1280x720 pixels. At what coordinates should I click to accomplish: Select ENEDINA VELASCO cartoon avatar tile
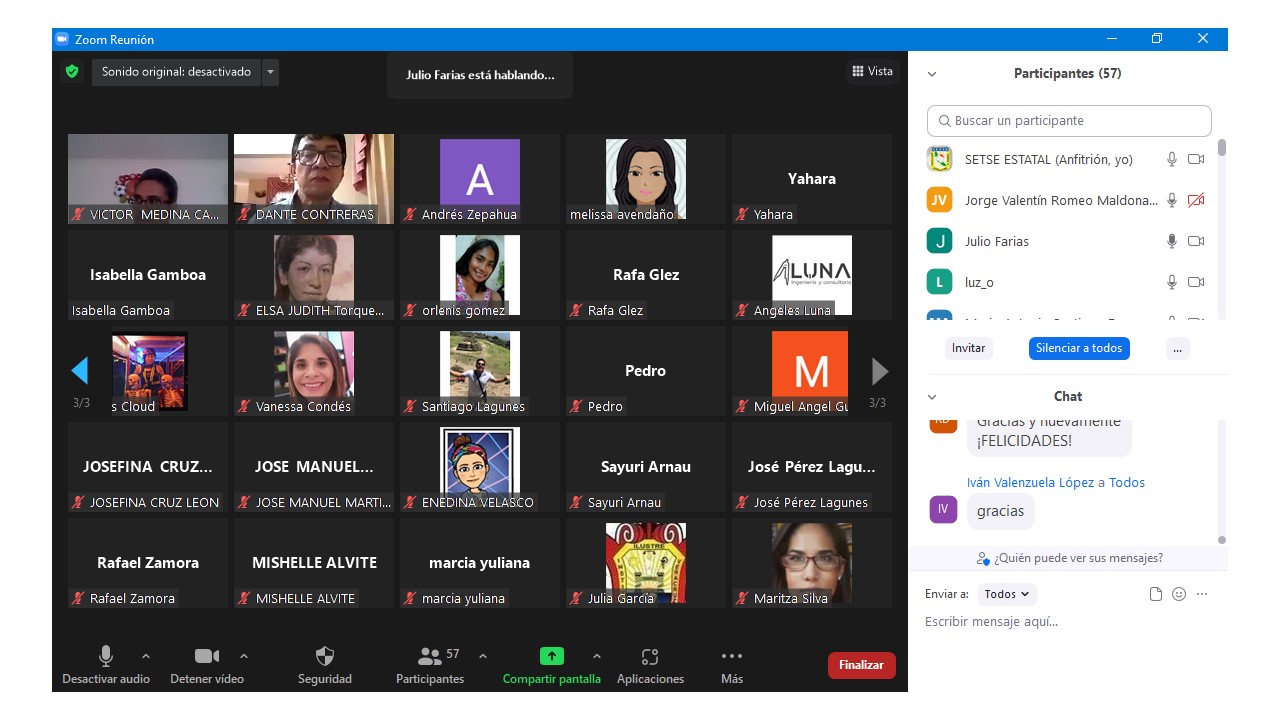point(480,467)
